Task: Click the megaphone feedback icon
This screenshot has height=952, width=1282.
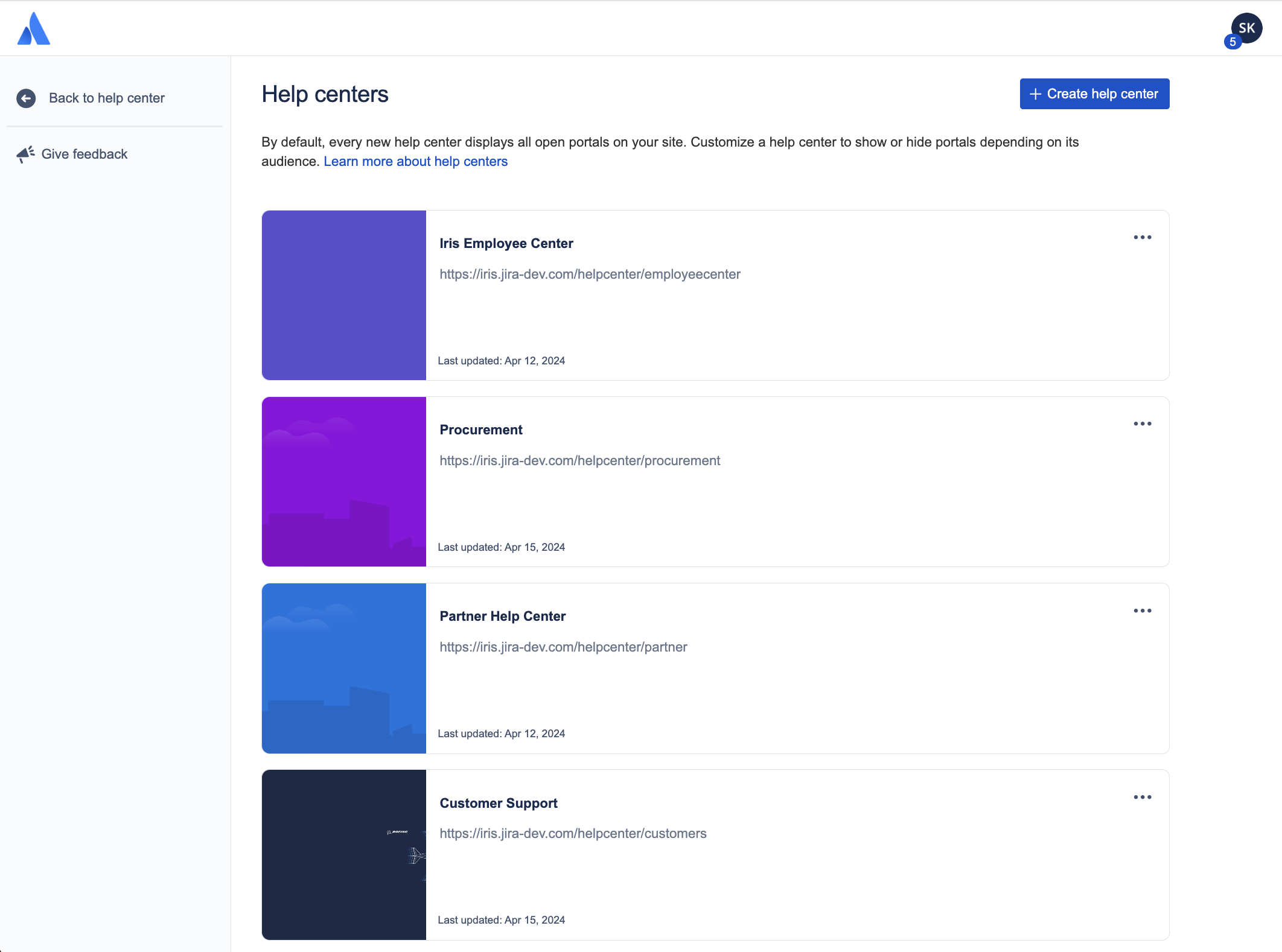Action: pos(25,154)
